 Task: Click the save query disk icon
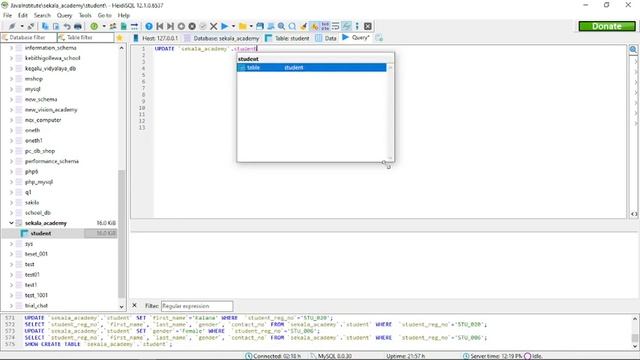tap(260, 26)
